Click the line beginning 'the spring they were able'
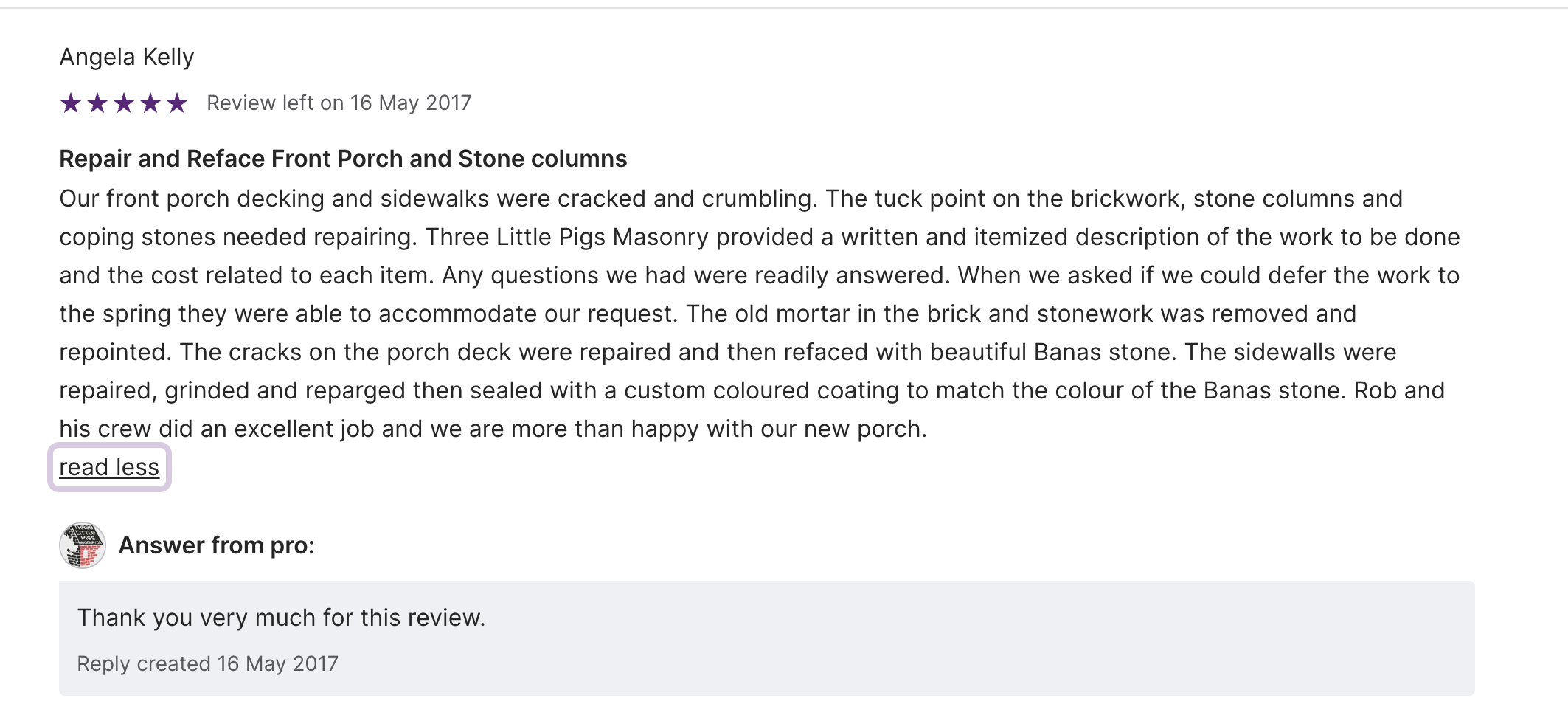 (x=707, y=314)
